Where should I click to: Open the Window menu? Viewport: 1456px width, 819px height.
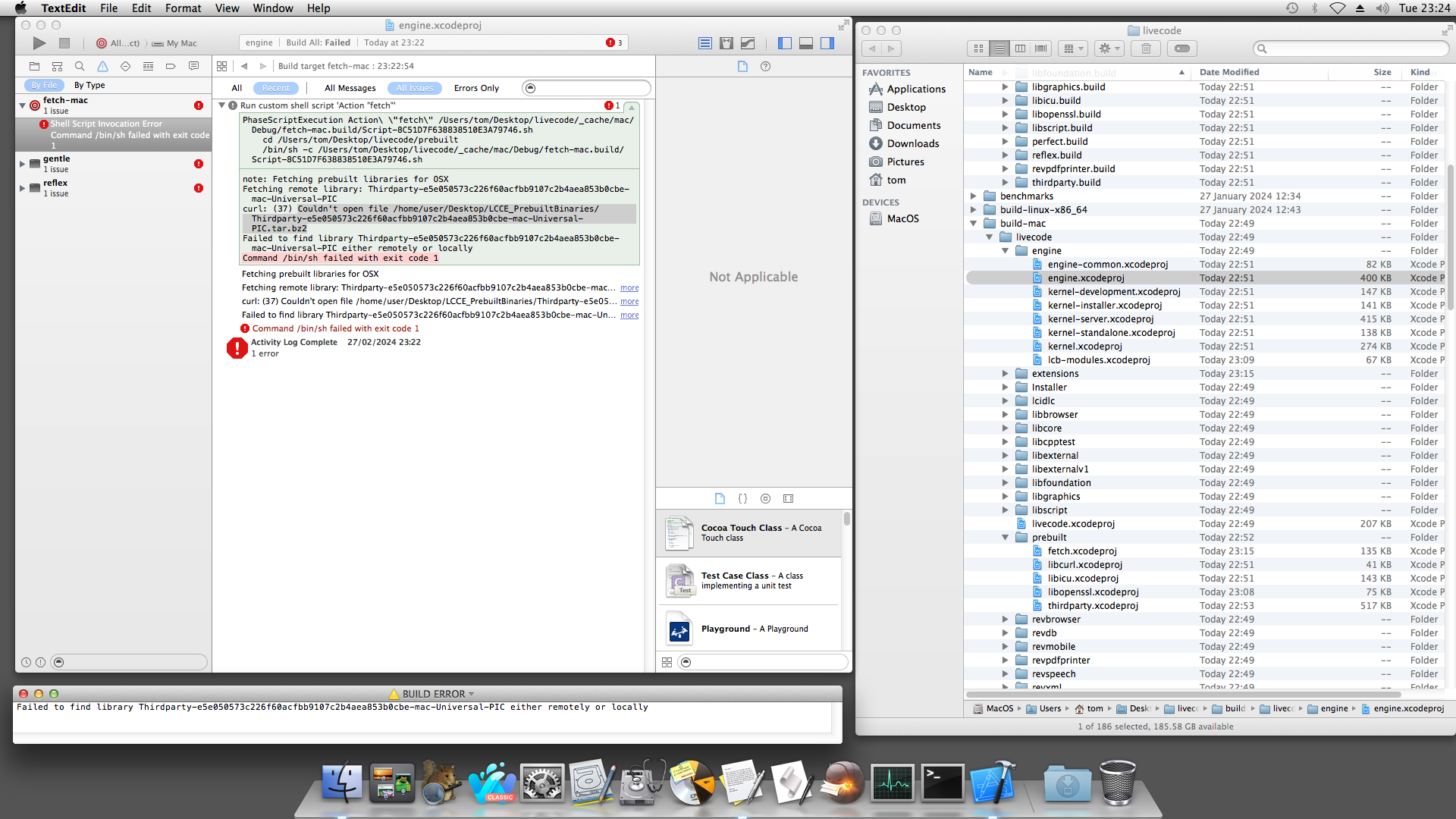click(x=273, y=8)
